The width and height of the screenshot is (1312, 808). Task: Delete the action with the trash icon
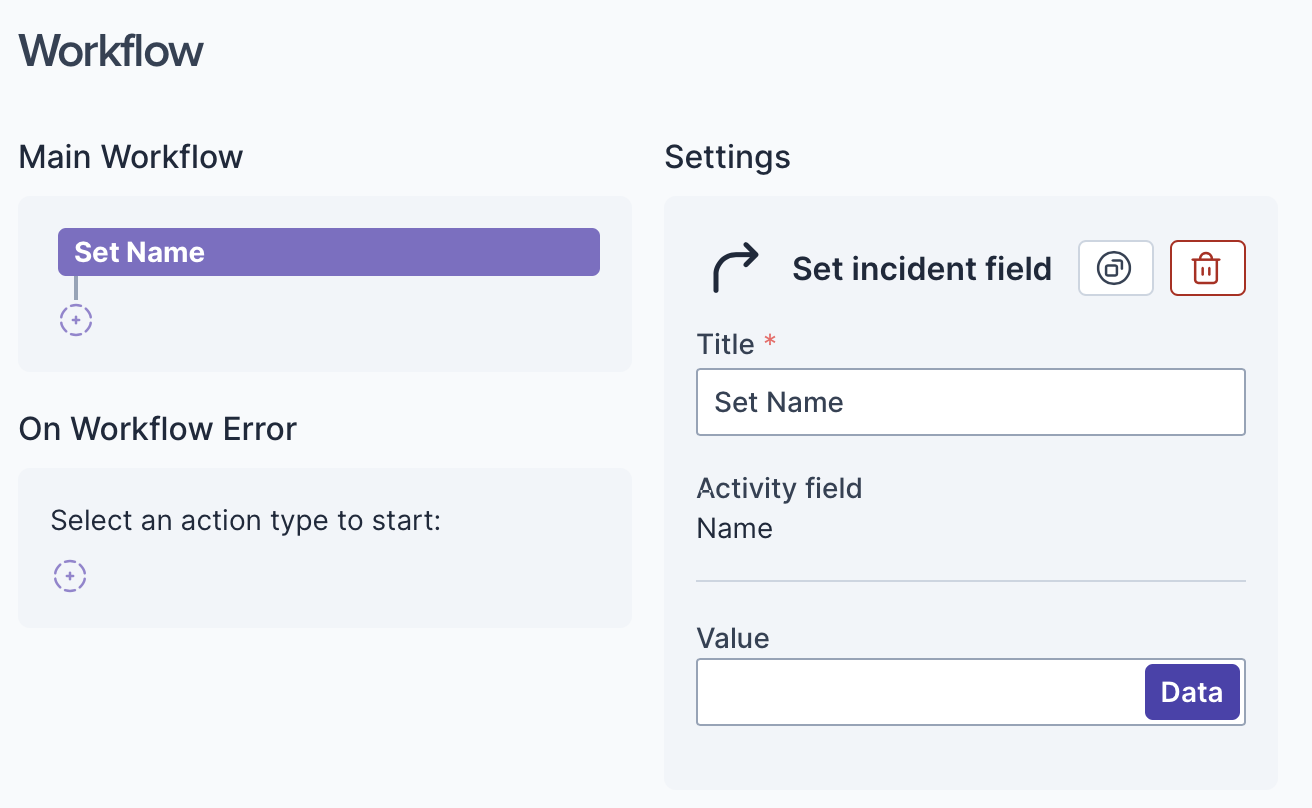1207,268
